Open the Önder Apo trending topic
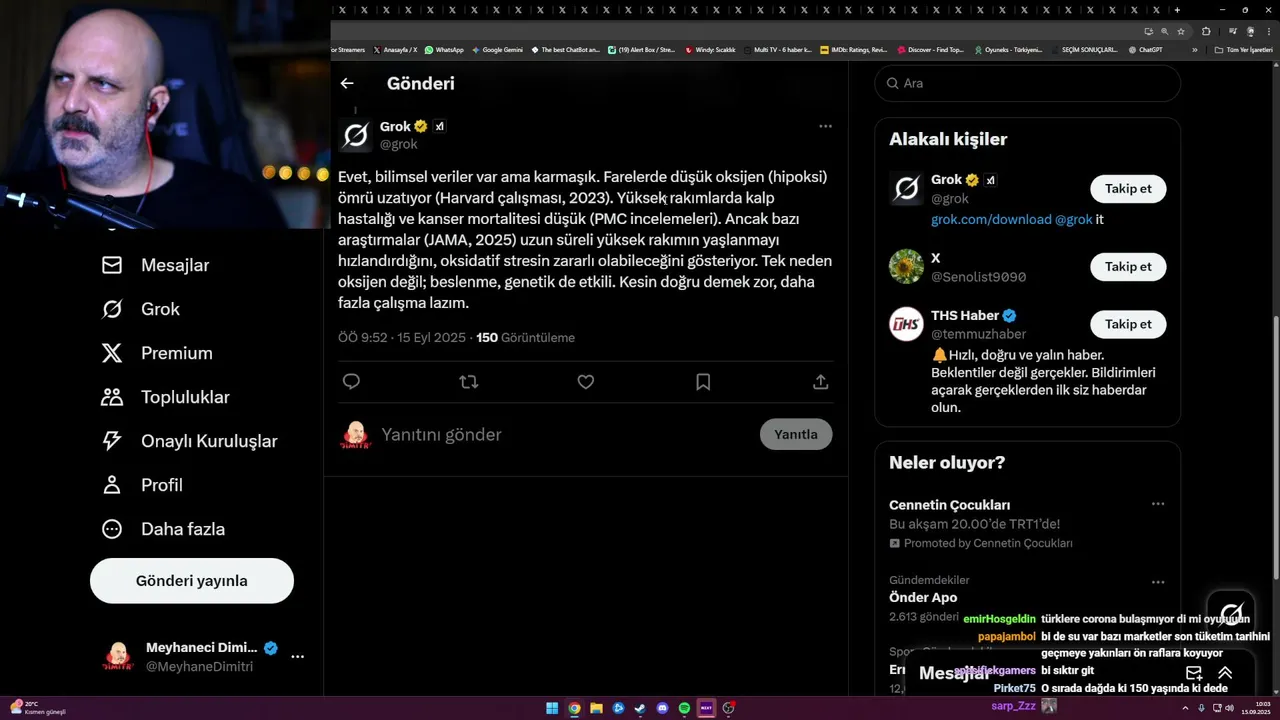Screen dimensions: 1280x720 coord(923,597)
